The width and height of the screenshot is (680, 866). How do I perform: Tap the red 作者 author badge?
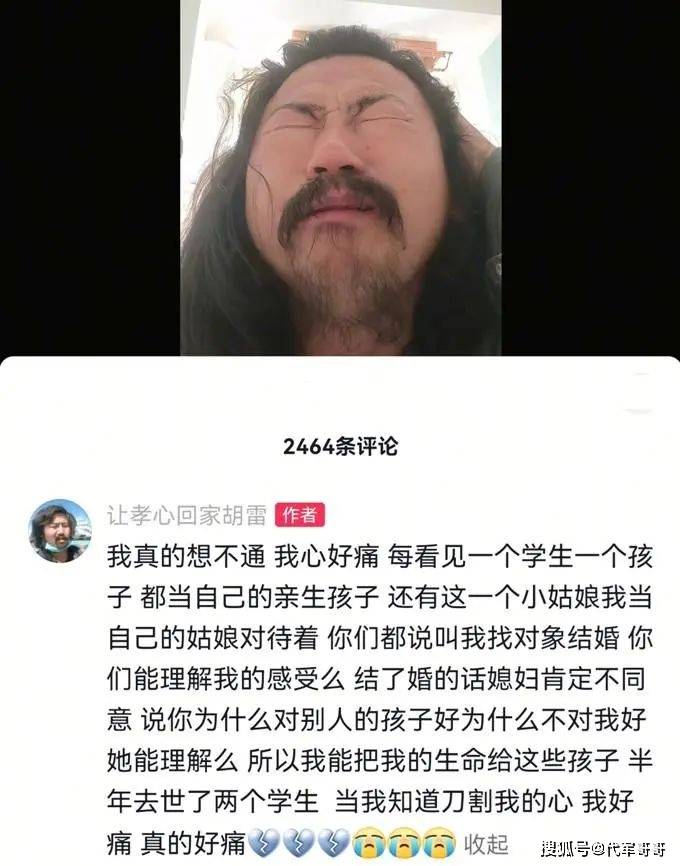click(299, 515)
